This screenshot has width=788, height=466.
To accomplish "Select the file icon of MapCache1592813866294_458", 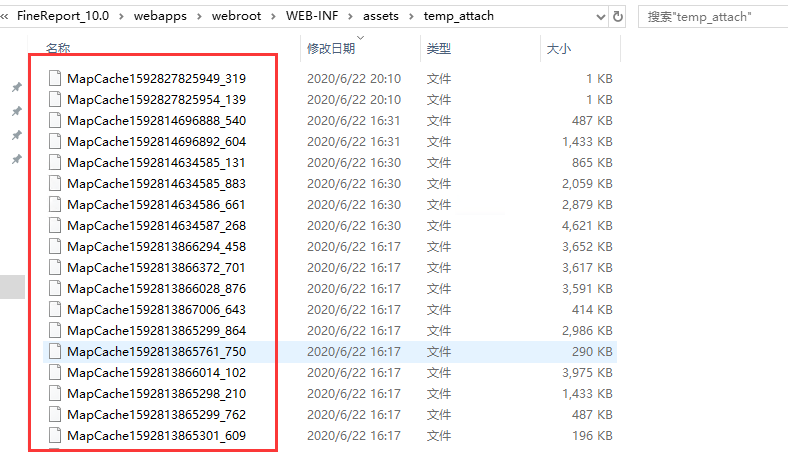I will point(55,246).
